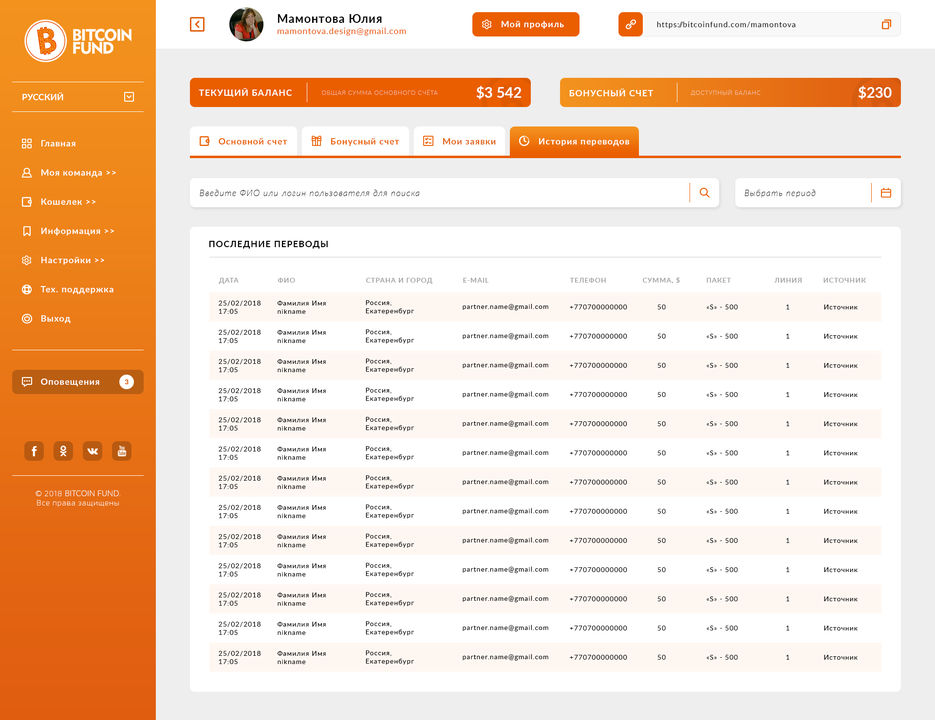Click the Настройки gear icon
Screen dimensions: 935x720
coord(27,260)
